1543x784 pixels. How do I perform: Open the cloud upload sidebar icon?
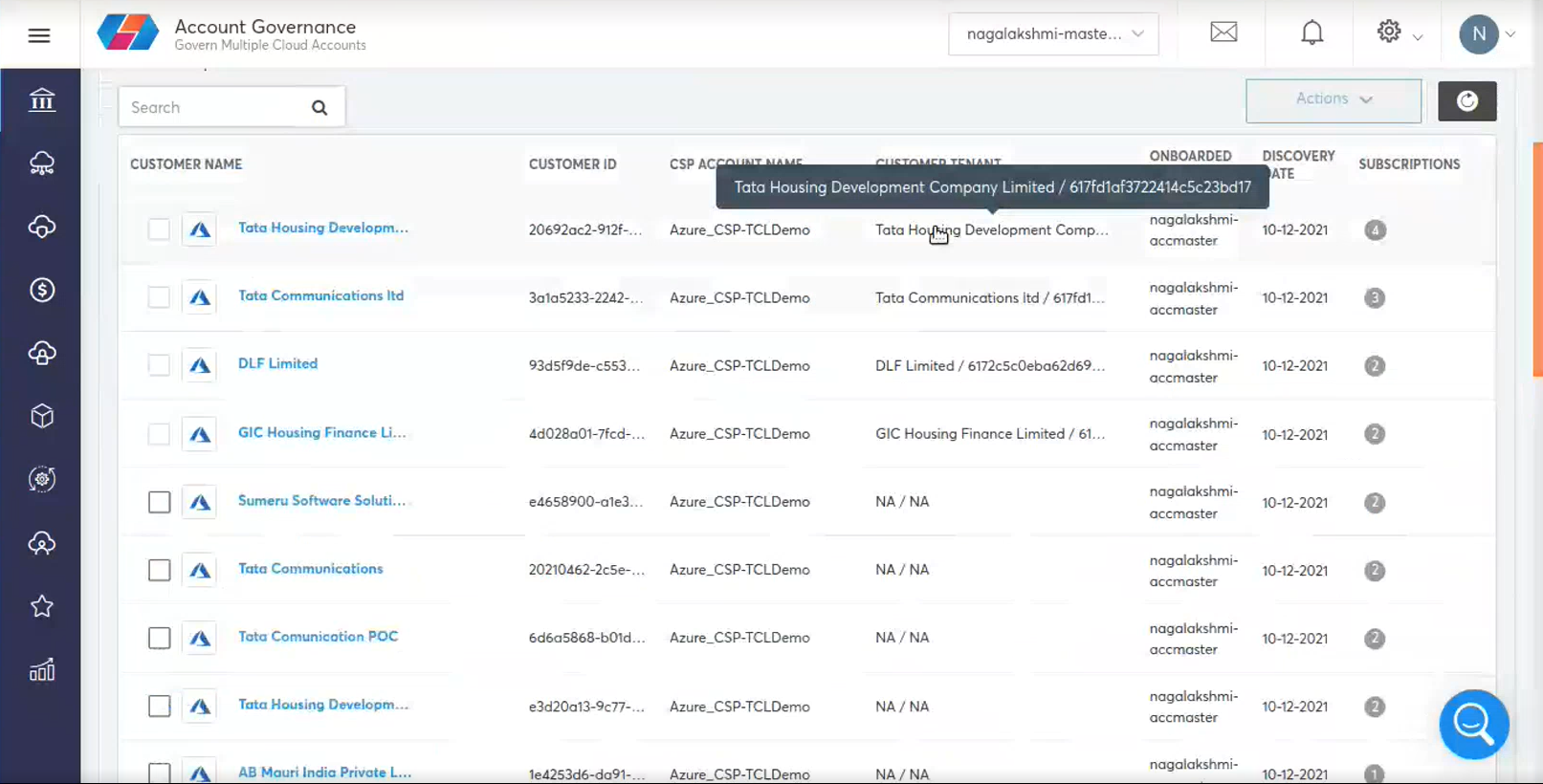41,353
